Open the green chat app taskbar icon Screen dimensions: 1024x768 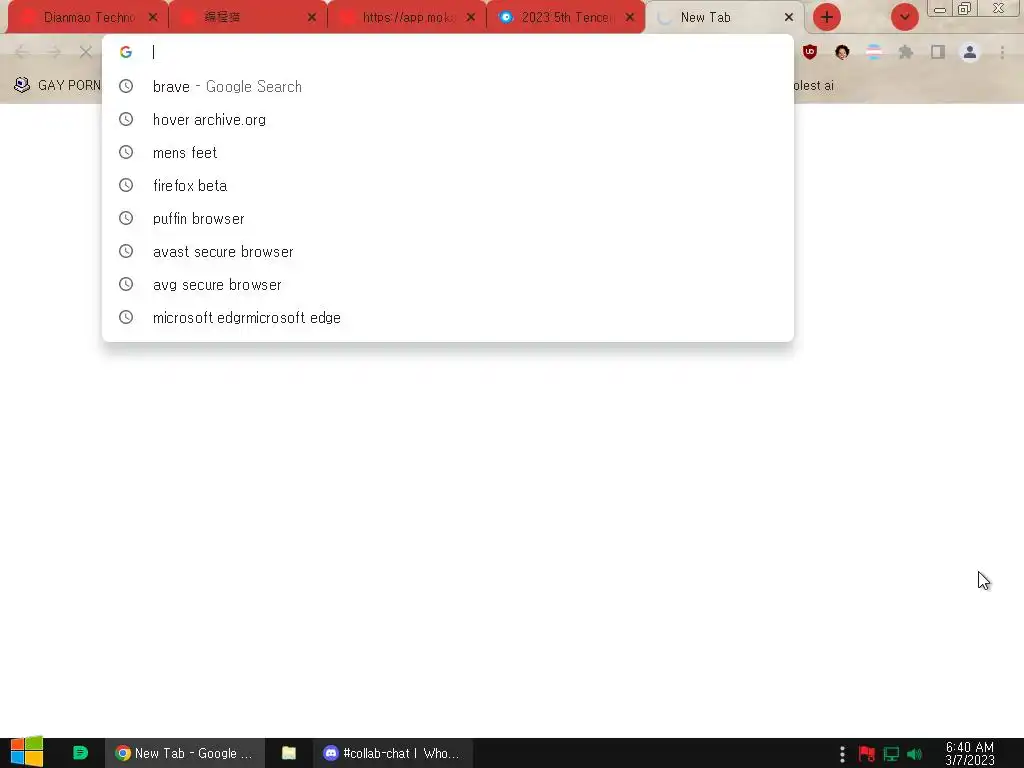point(80,753)
